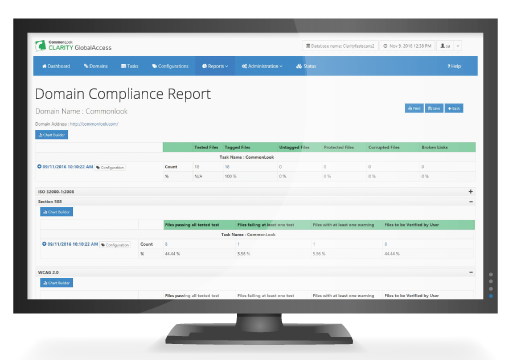
Task: Collapse the Section 508 panel minus icon
Action: 471,201
